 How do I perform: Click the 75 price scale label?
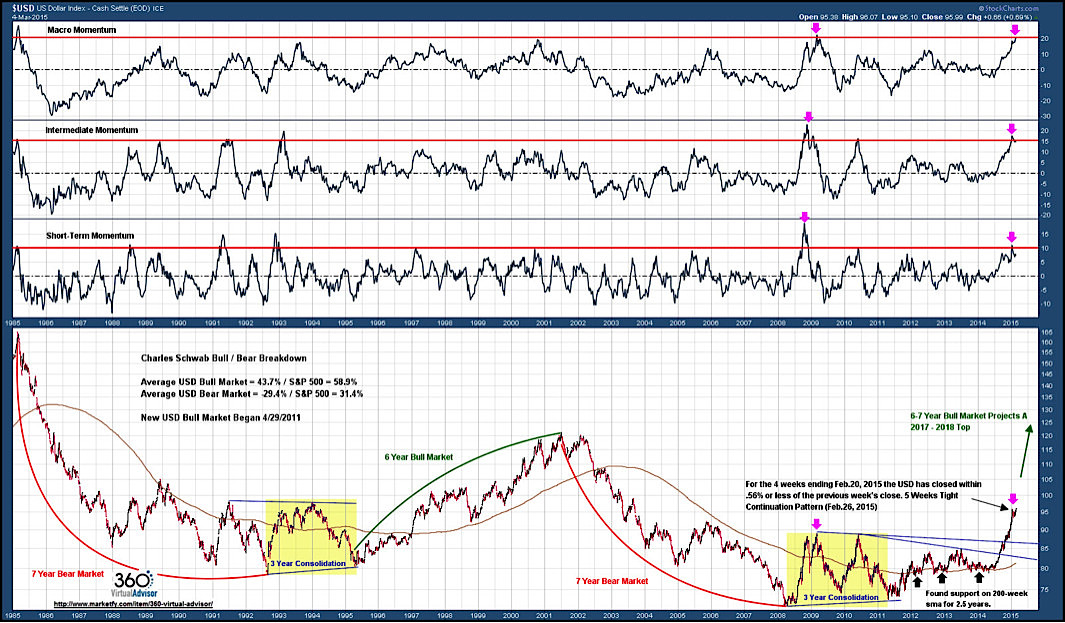click(x=1045, y=590)
